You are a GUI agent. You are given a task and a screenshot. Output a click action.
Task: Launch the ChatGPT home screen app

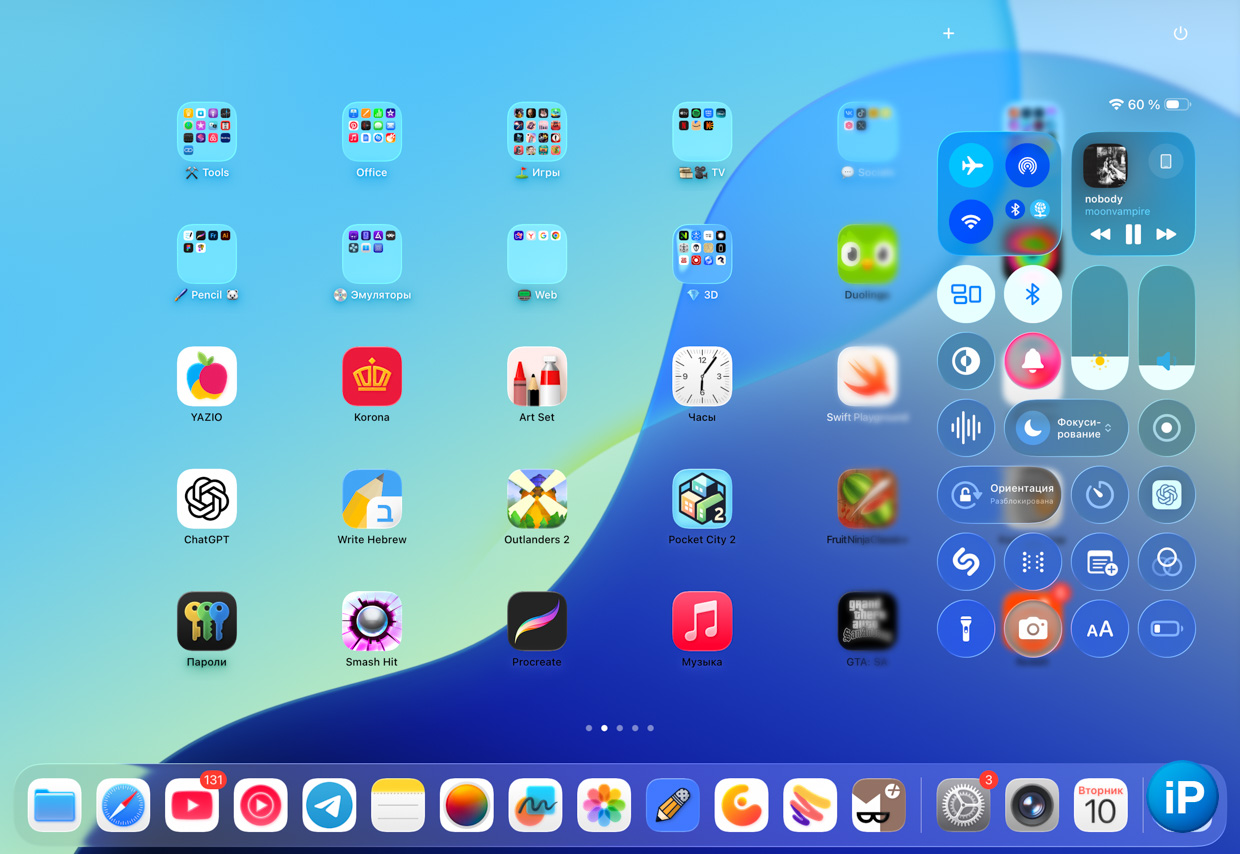tap(207, 499)
